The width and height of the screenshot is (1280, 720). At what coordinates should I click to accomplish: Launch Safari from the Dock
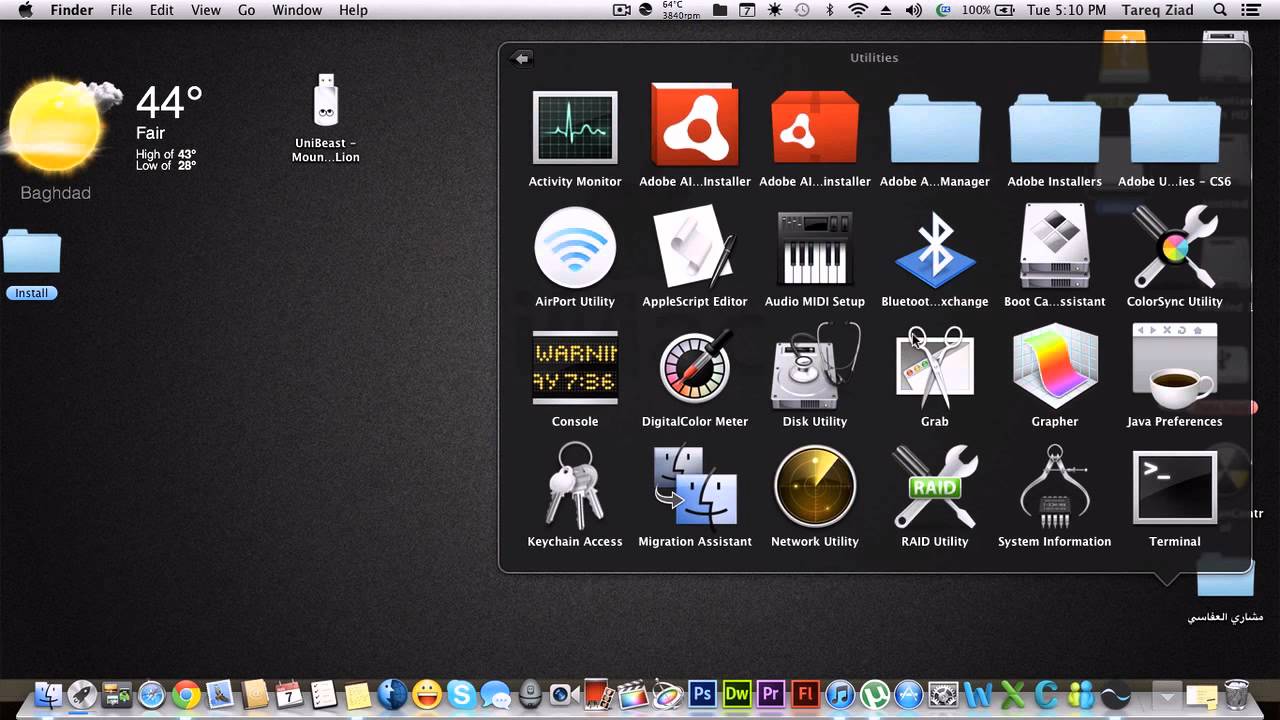151,694
